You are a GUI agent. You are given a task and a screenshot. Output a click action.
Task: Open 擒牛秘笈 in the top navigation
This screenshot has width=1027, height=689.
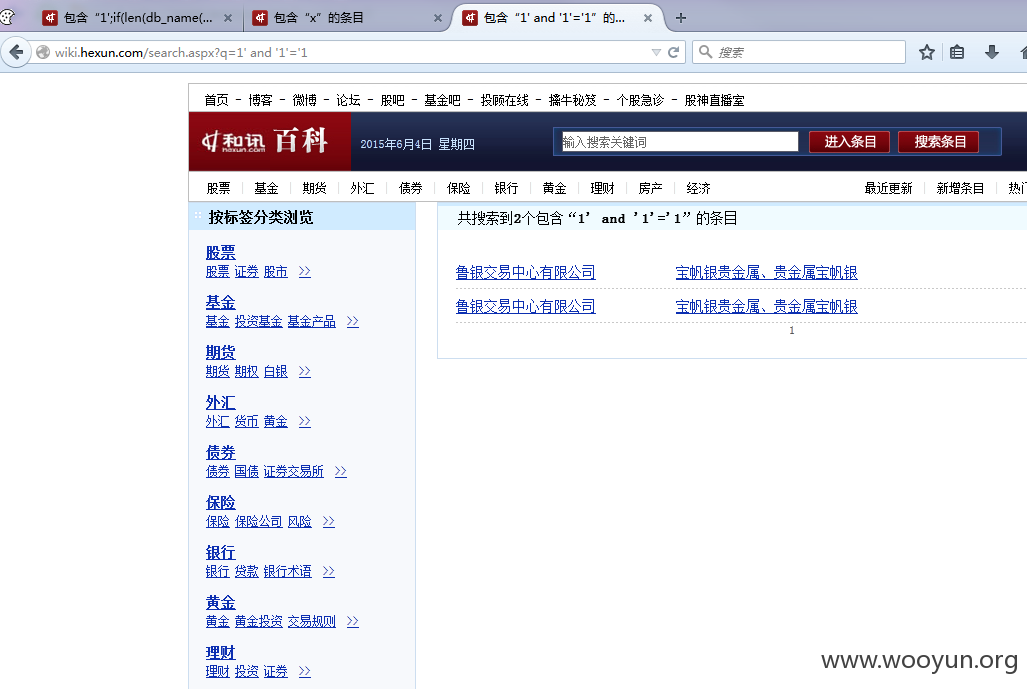point(572,100)
